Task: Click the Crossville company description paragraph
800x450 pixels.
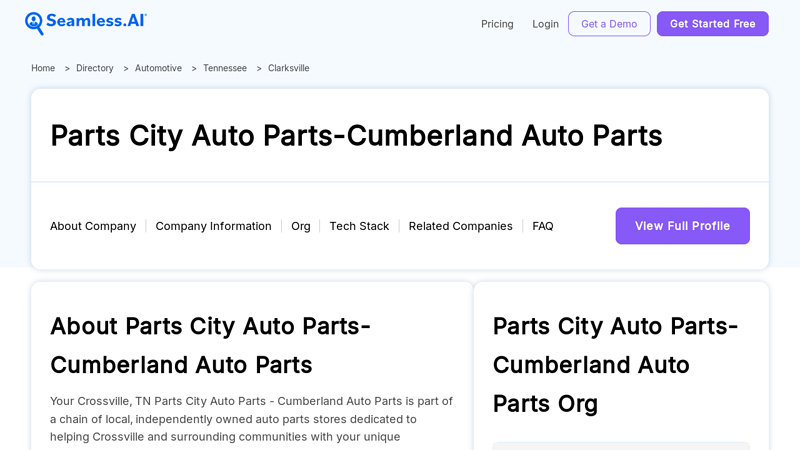Action: point(251,419)
